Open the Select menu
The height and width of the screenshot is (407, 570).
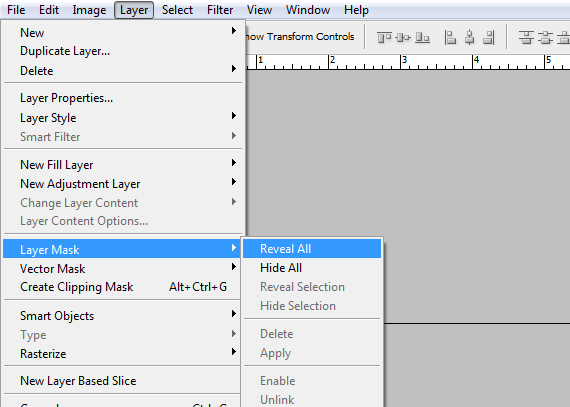click(177, 10)
